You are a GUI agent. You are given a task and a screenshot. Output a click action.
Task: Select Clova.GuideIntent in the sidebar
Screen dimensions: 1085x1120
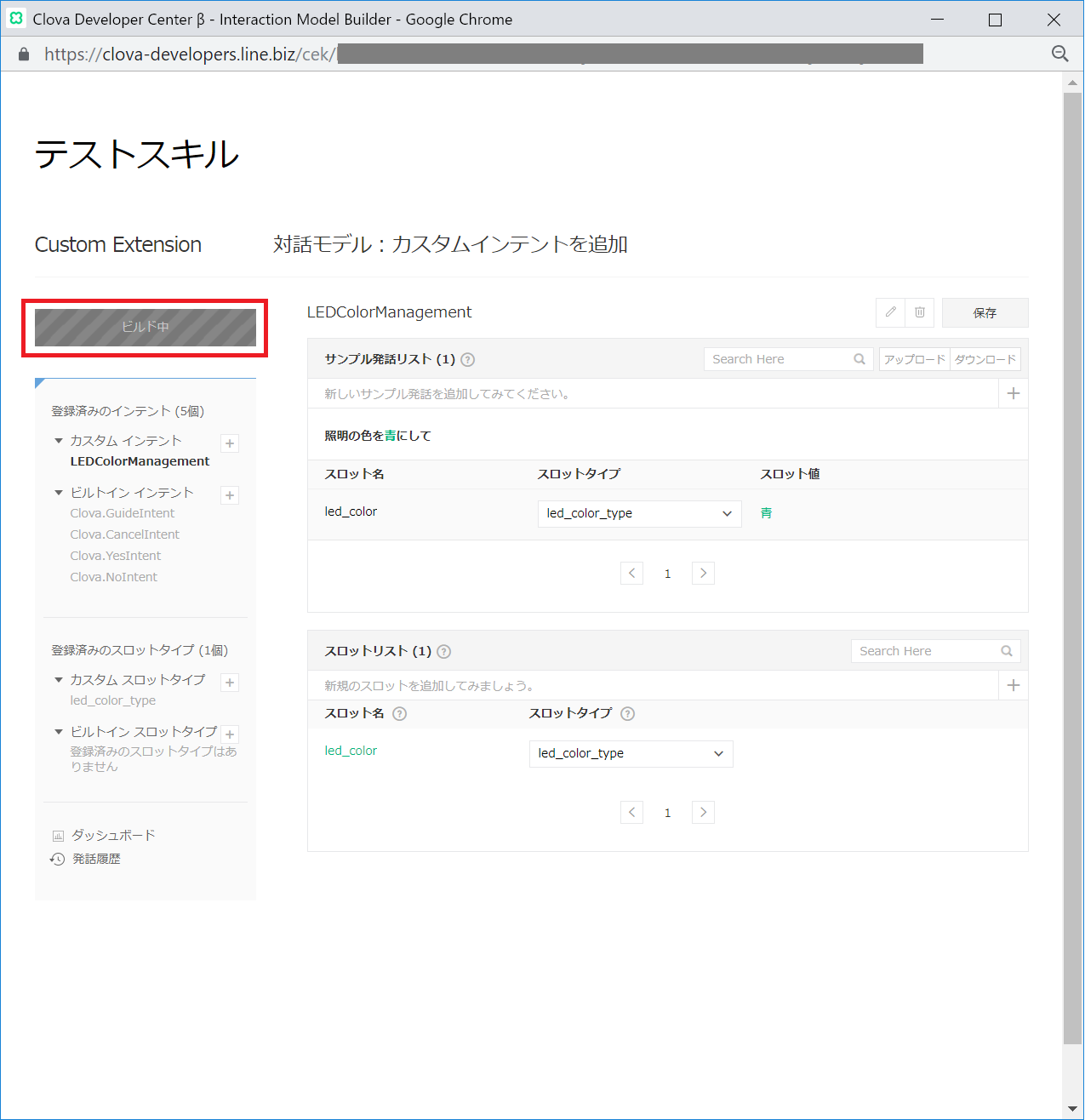tap(123, 513)
